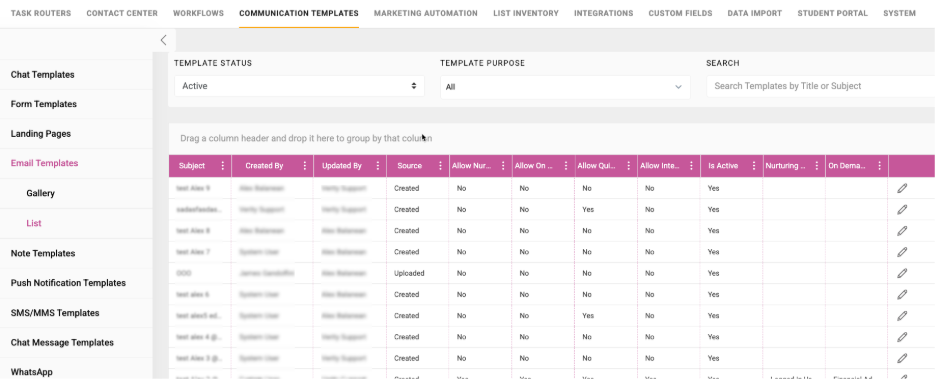
Task: Open Chat Templates in the sidebar
Action: coord(42,75)
